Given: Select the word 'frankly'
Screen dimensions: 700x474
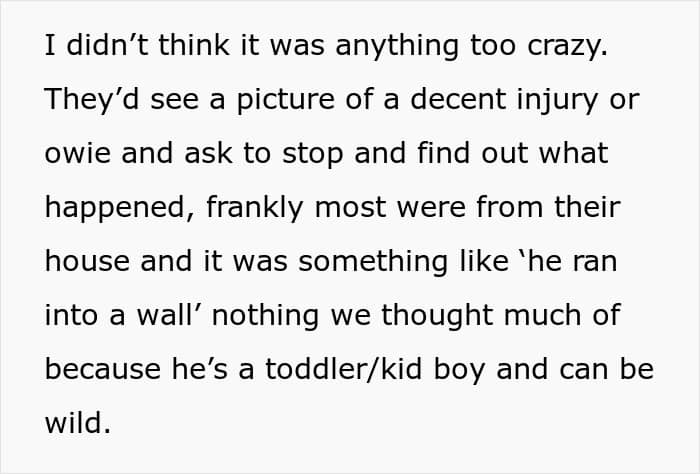Looking at the screenshot, I should (x=254, y=208).
